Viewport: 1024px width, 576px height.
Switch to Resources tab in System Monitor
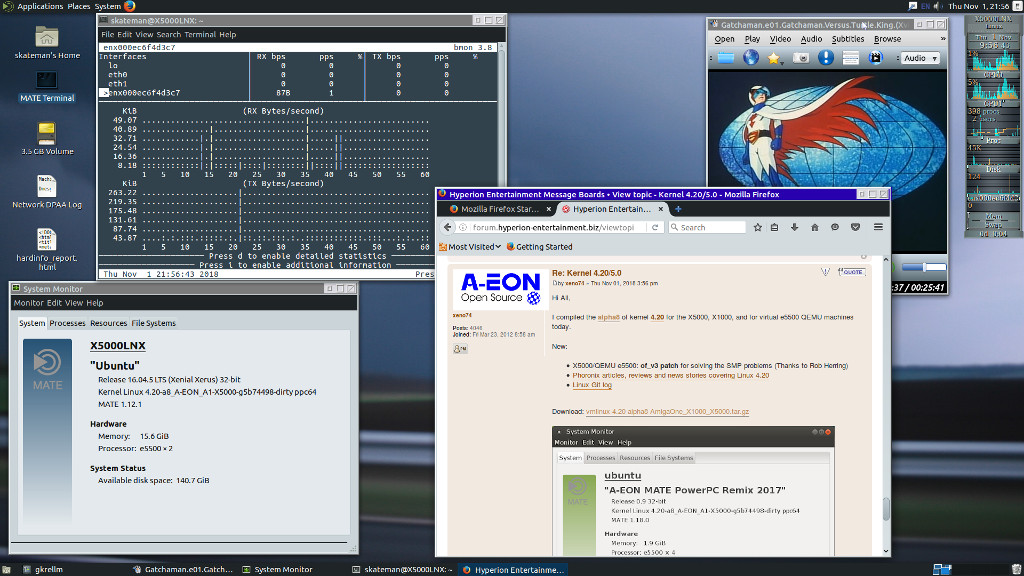click(x=108, y=323)
